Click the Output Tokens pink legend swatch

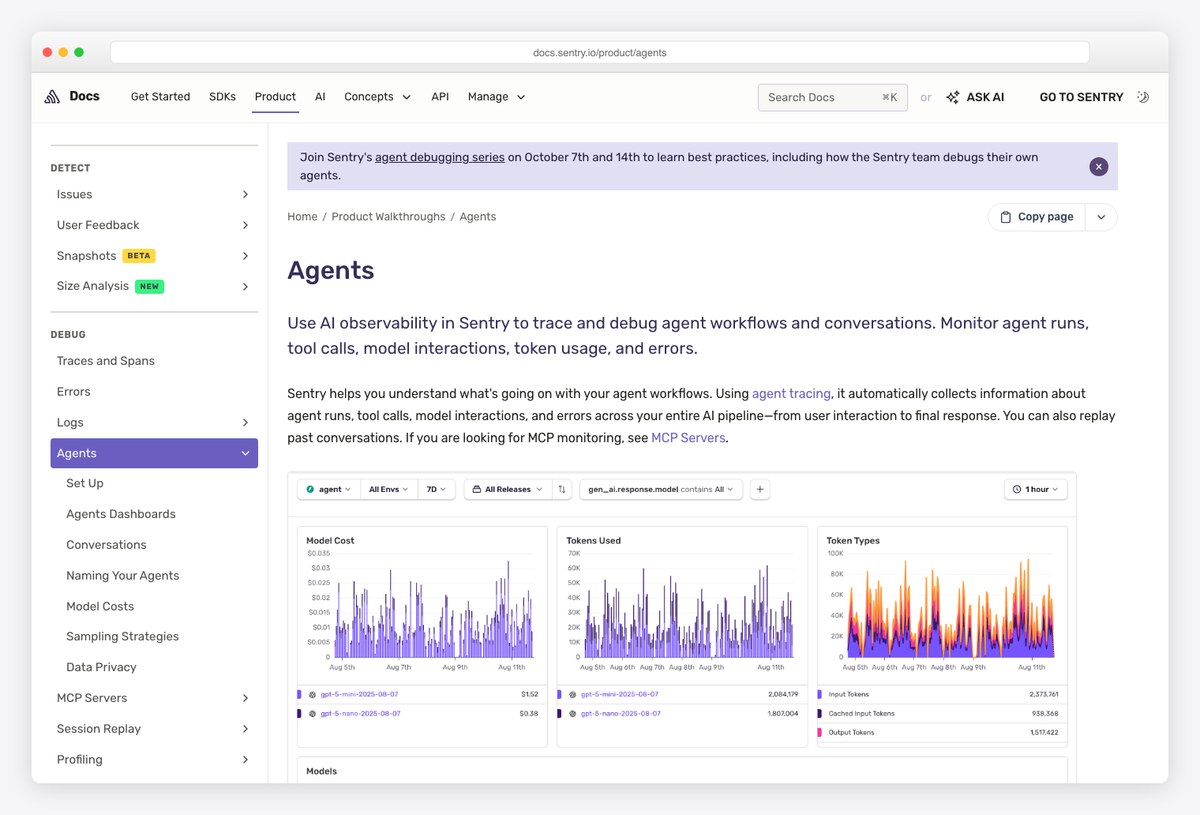820,733
